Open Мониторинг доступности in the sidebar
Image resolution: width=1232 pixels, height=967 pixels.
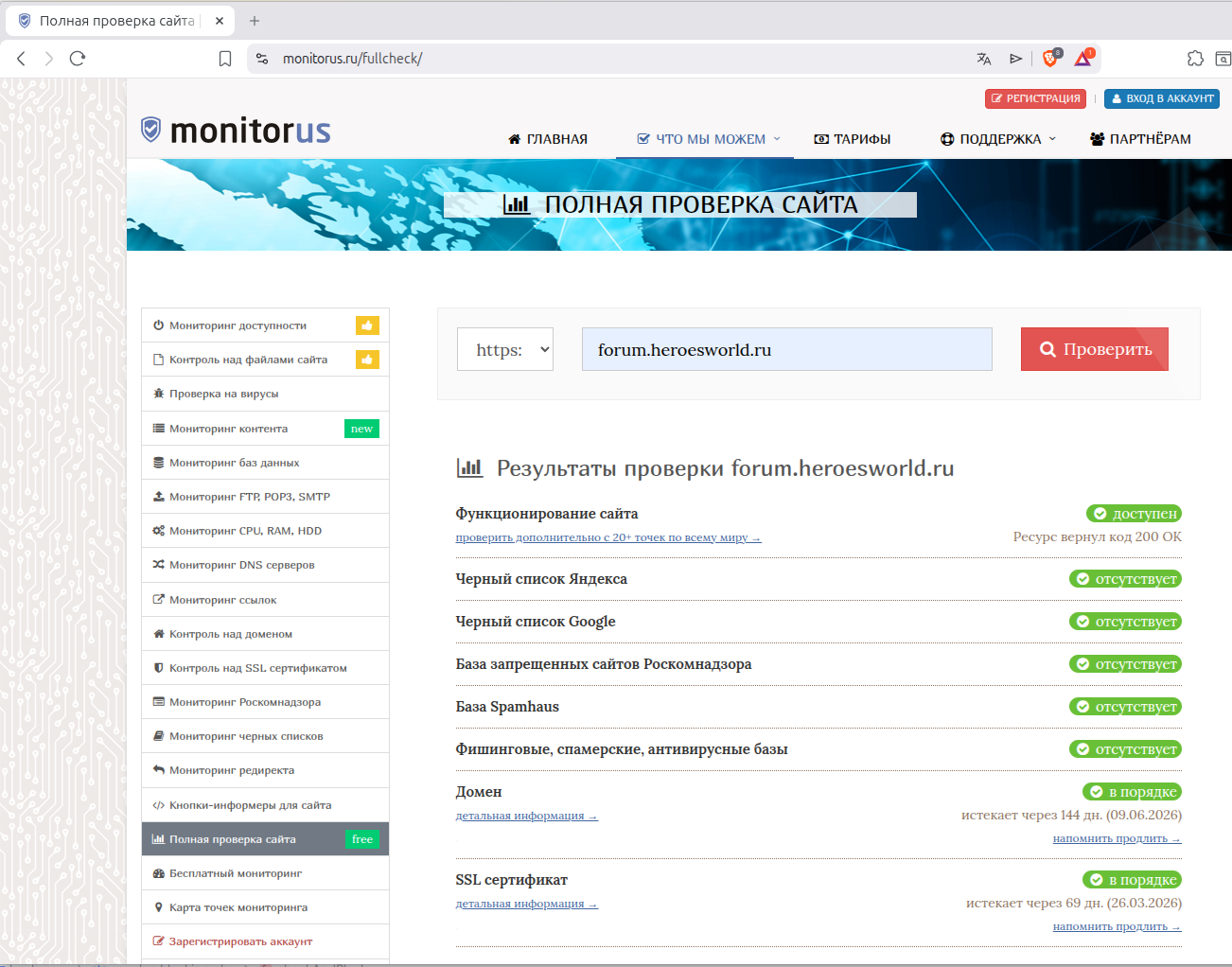(265, 325)
